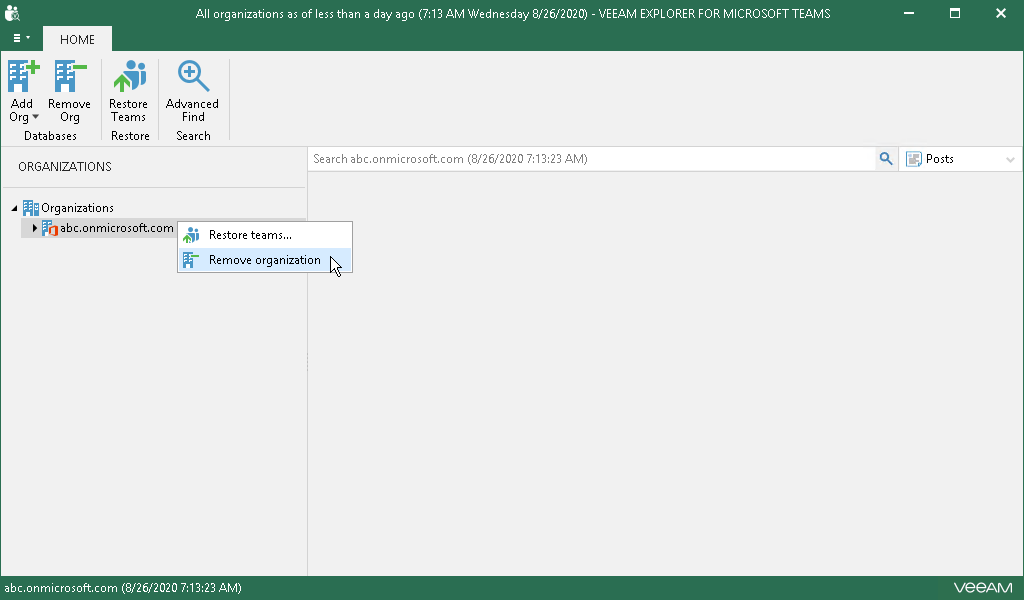Click the Posts category icon

coord(914,159)
